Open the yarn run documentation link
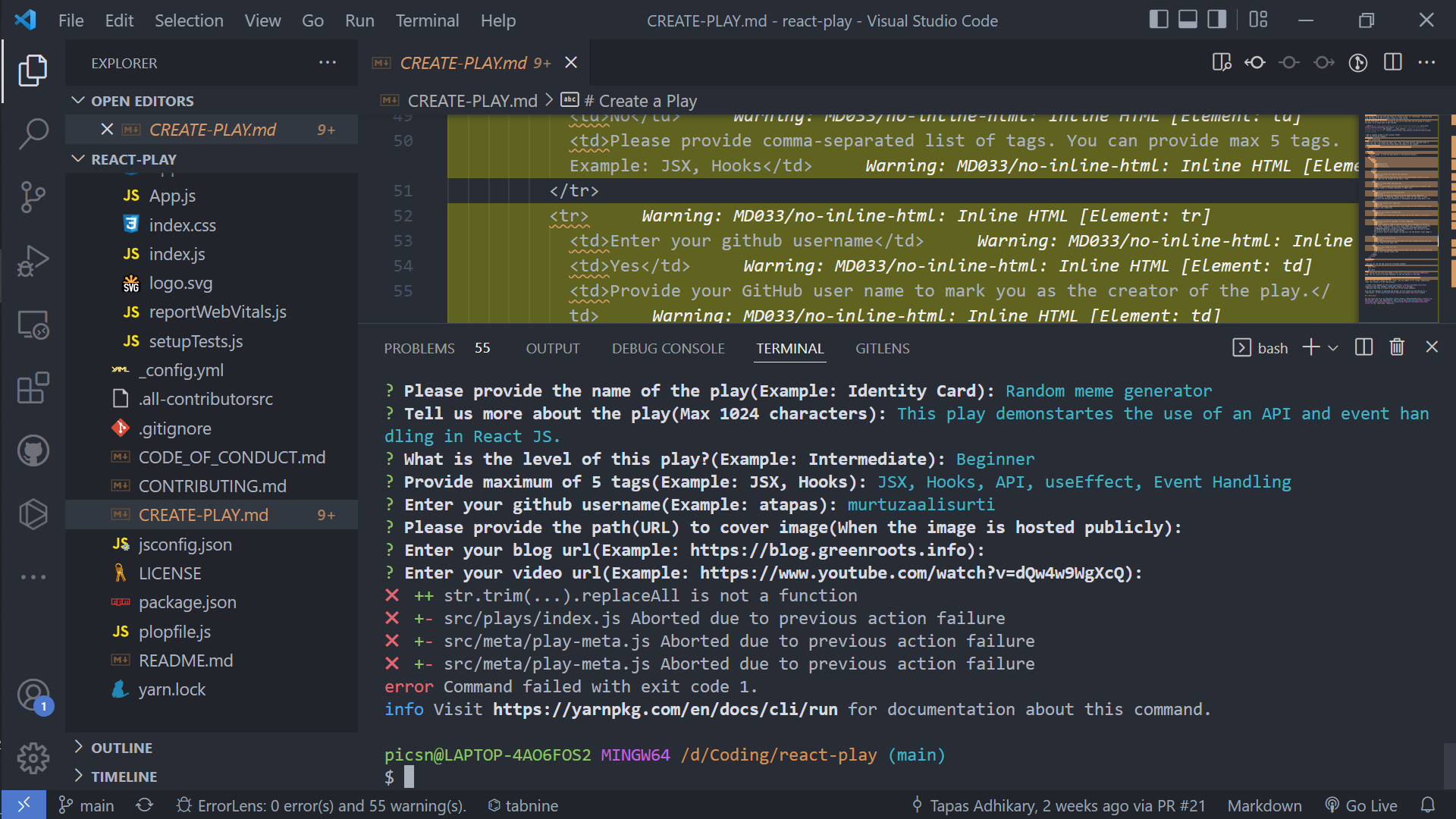1456x819 pixels. tap(664, 709)
